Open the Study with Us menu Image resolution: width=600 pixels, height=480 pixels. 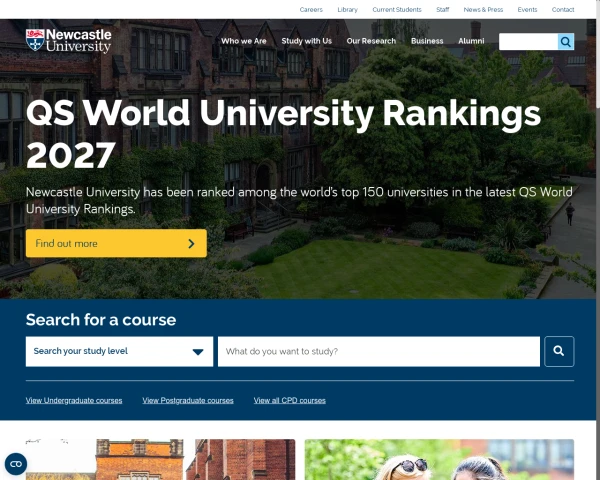pos(307,41)
